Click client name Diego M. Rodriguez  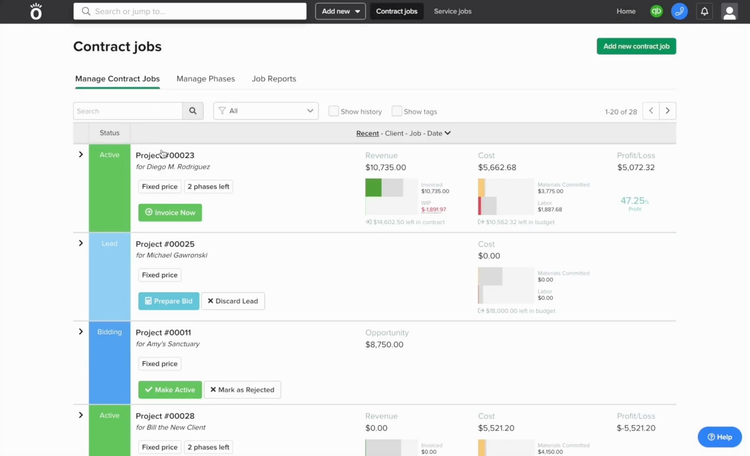point(178,167)
